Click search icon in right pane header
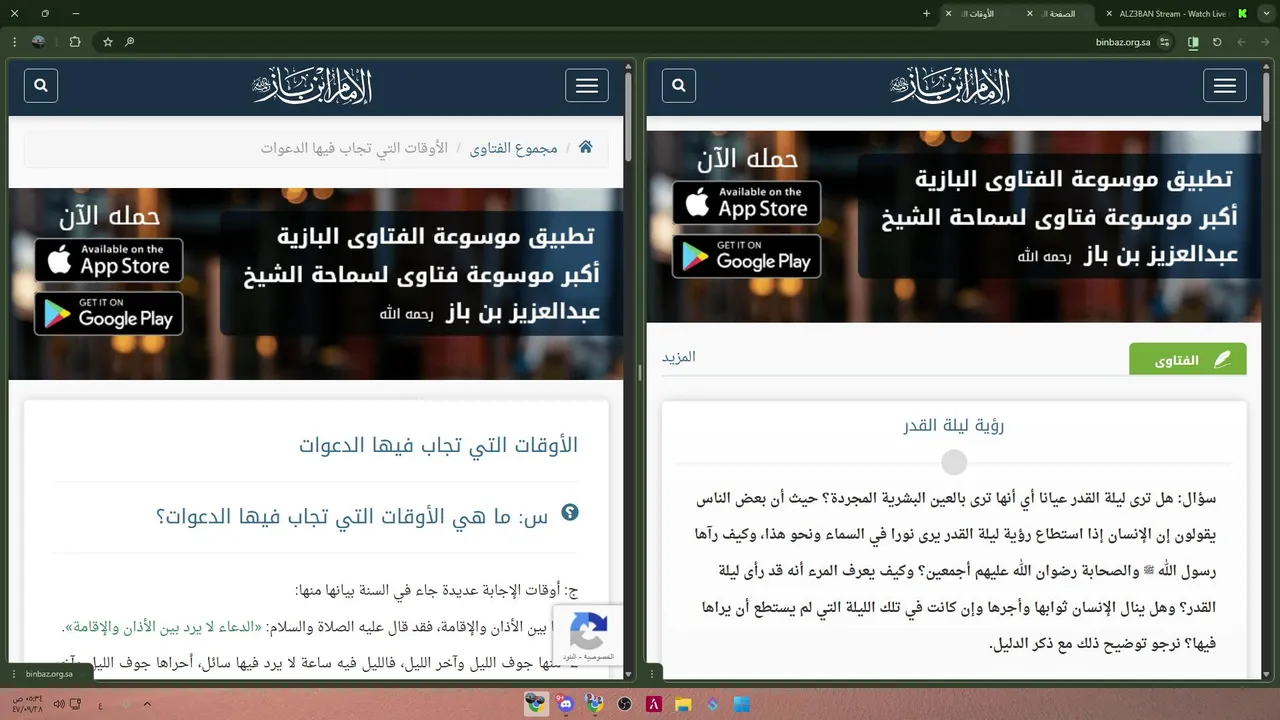The height and width of the screenshot is (720, 1280). 679,86
